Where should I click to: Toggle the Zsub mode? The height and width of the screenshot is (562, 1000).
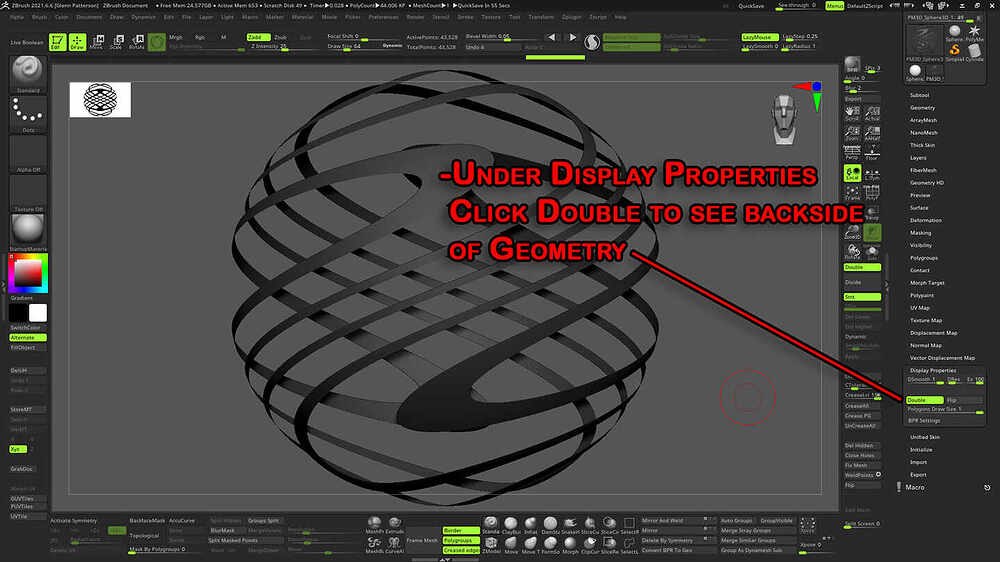click(281, 37)
